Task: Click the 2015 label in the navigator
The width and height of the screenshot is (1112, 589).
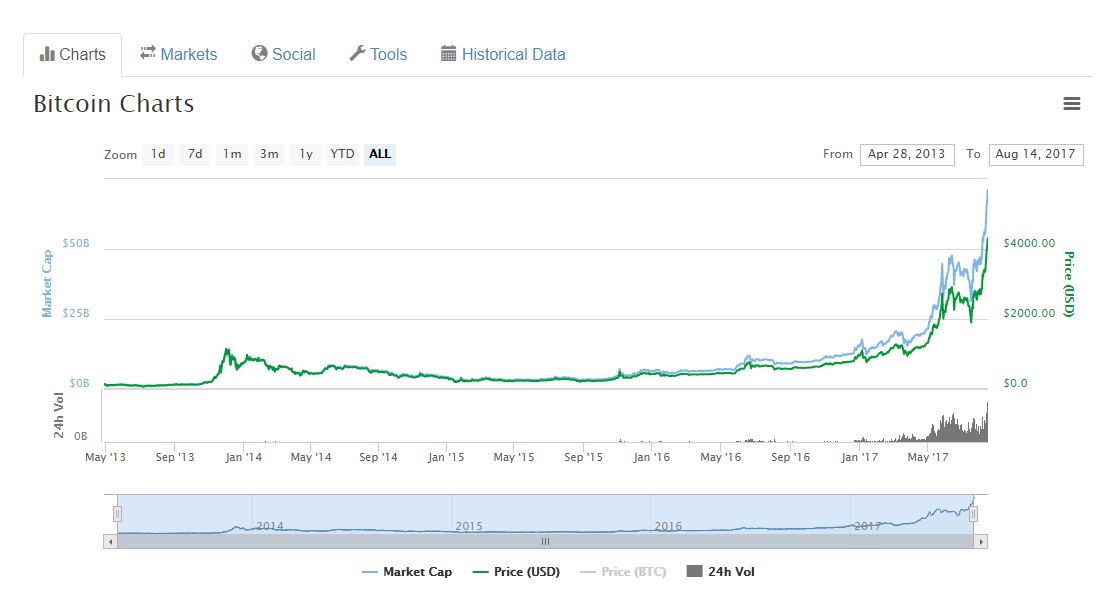Action: 469,526
